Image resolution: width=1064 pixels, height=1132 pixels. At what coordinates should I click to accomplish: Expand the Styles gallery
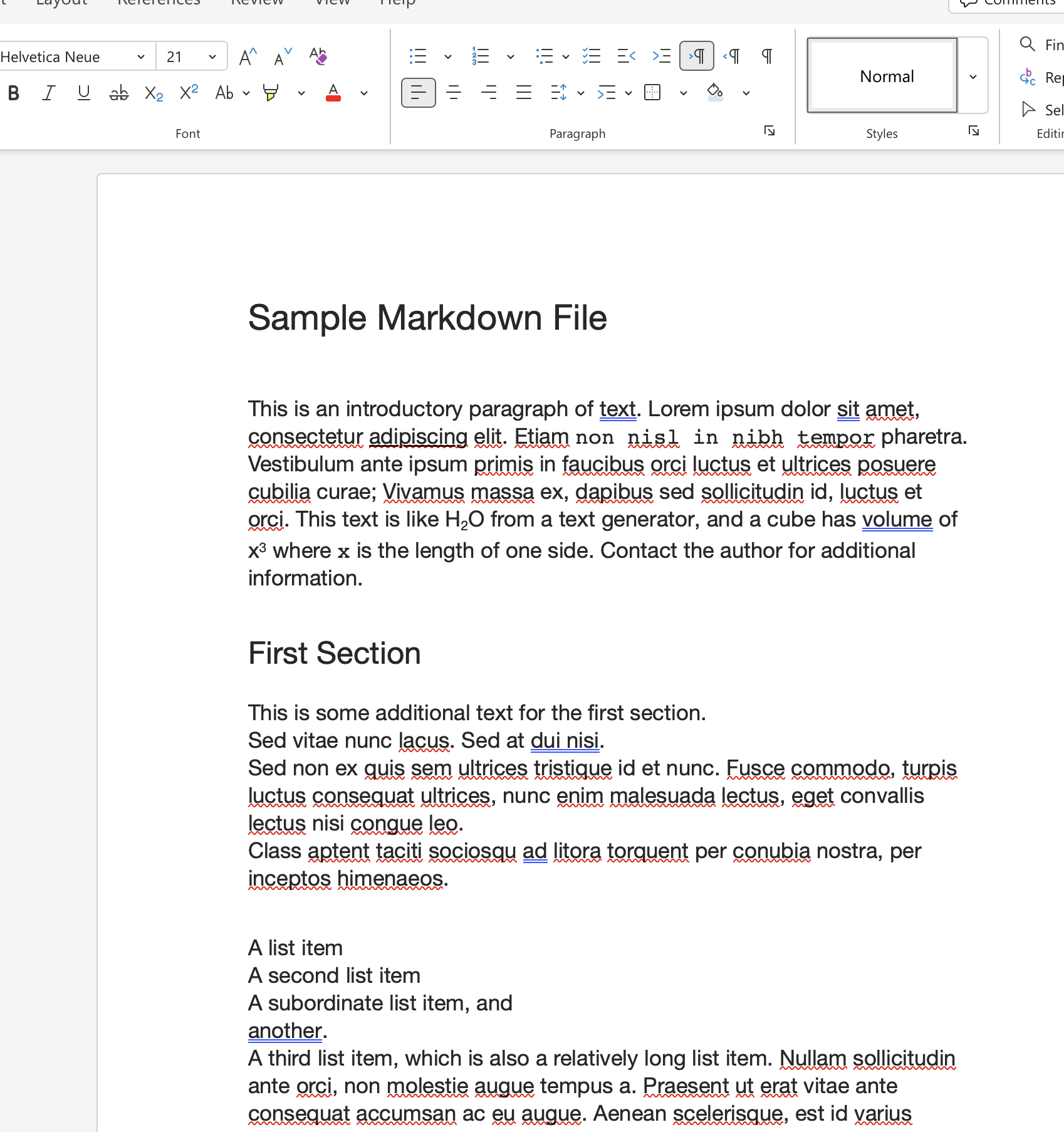973,76
